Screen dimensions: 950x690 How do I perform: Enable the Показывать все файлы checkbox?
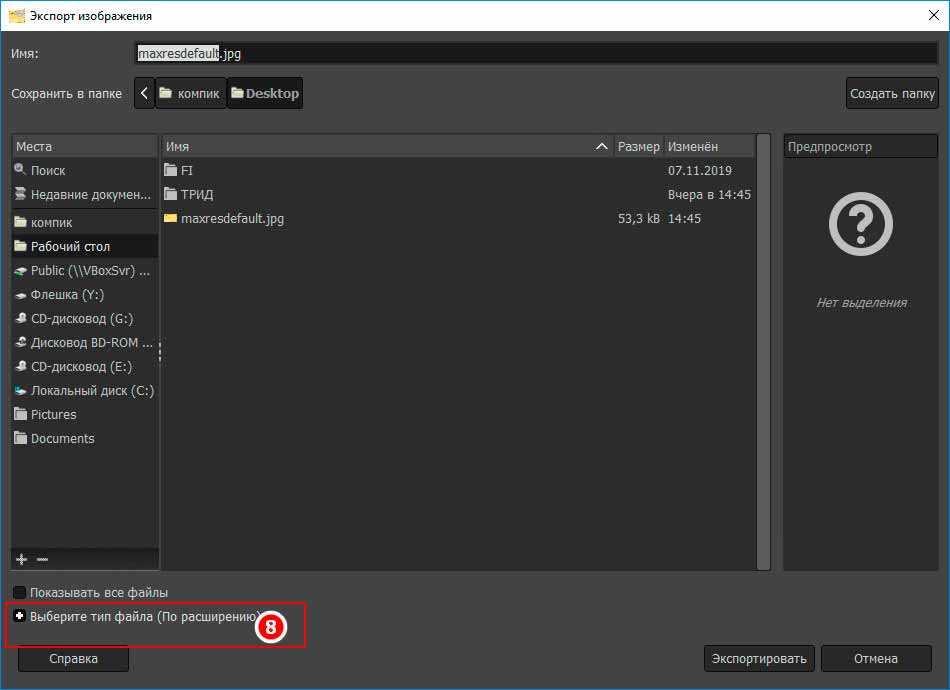20,593
